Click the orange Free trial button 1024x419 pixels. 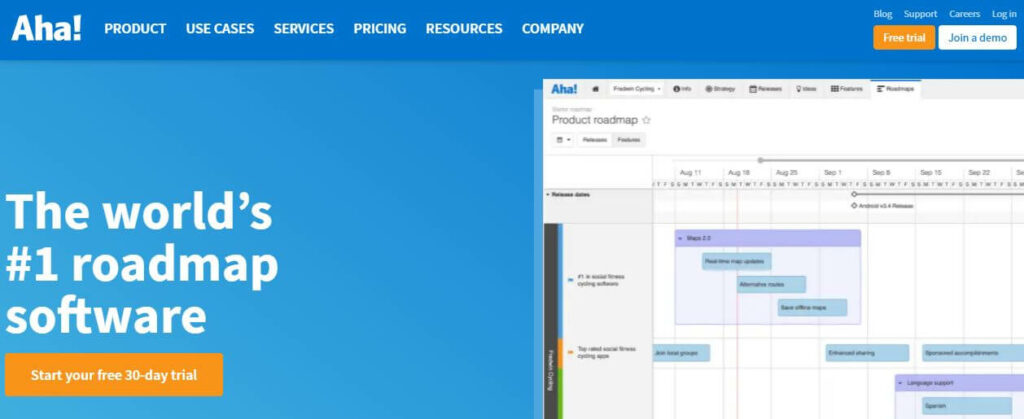[x=904, y=38]
